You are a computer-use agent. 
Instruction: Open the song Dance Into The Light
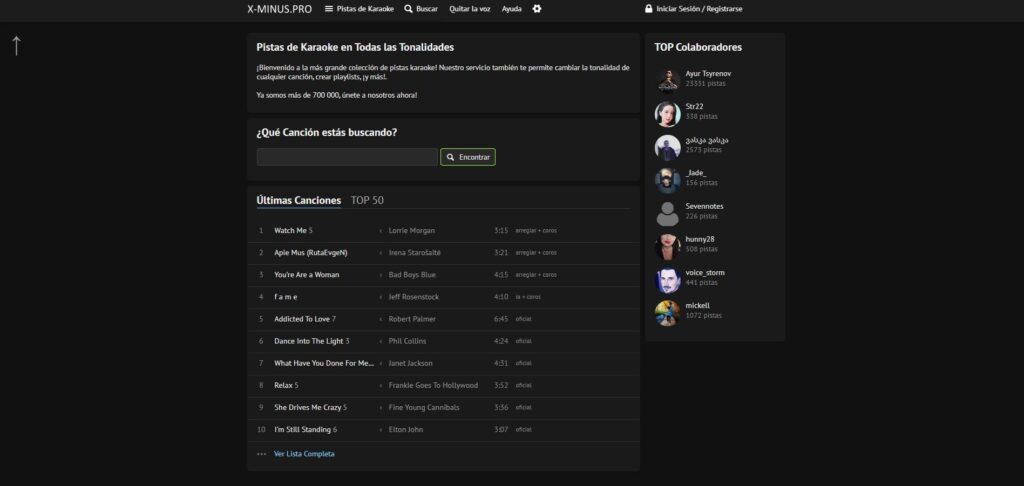[x=308, y=341]
